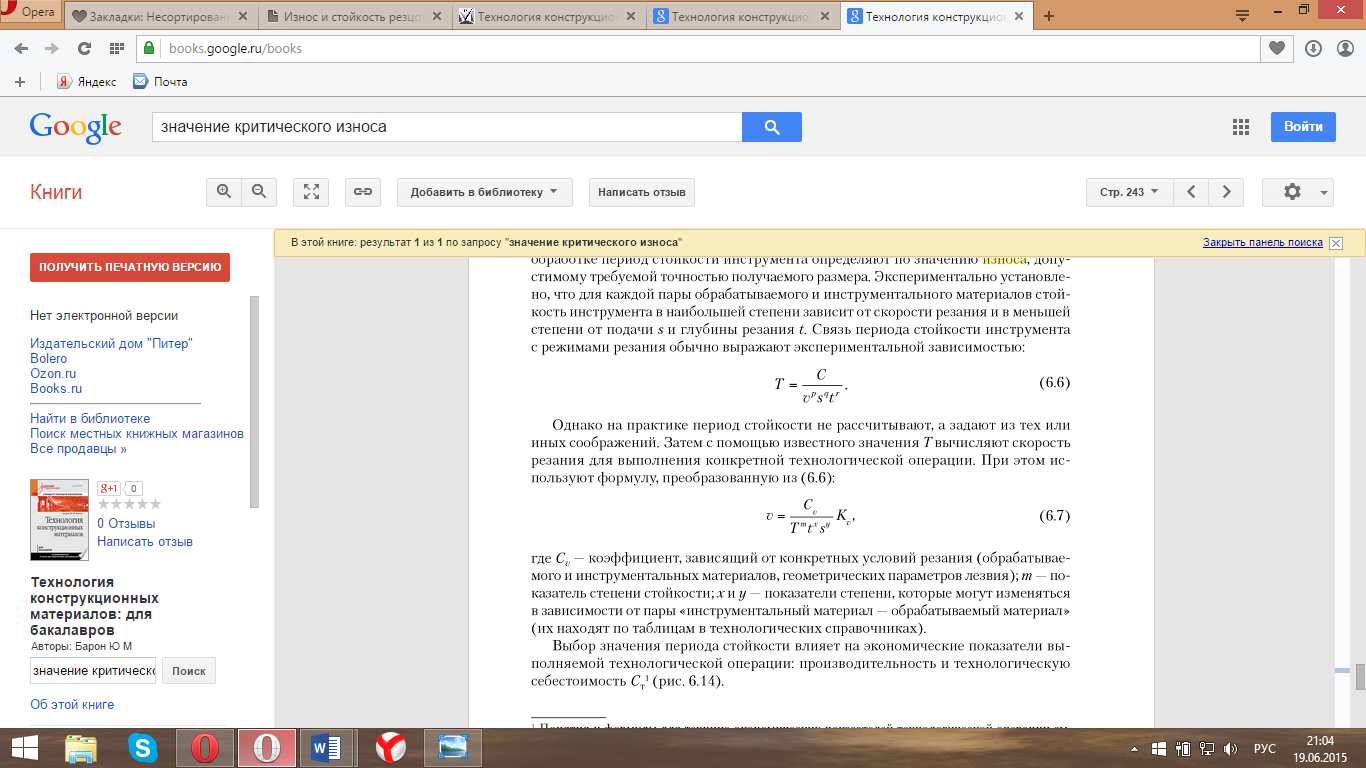Go to the previous book page
This screenshot has width=1366, height=768.
point(1191,192)
